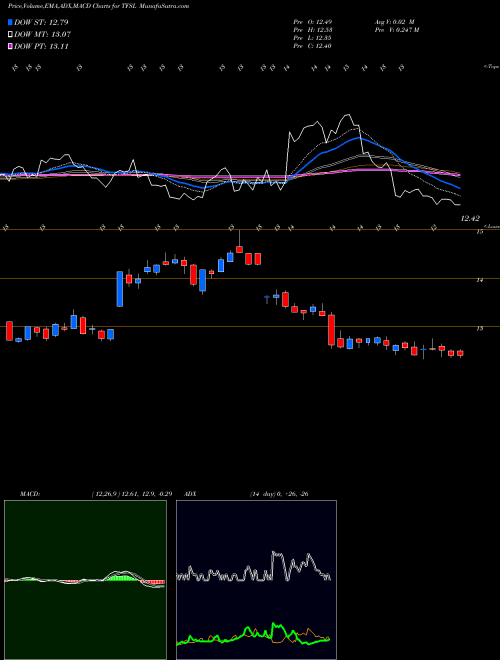Click the '<Tops' label at right edge

tap(491, 67)
